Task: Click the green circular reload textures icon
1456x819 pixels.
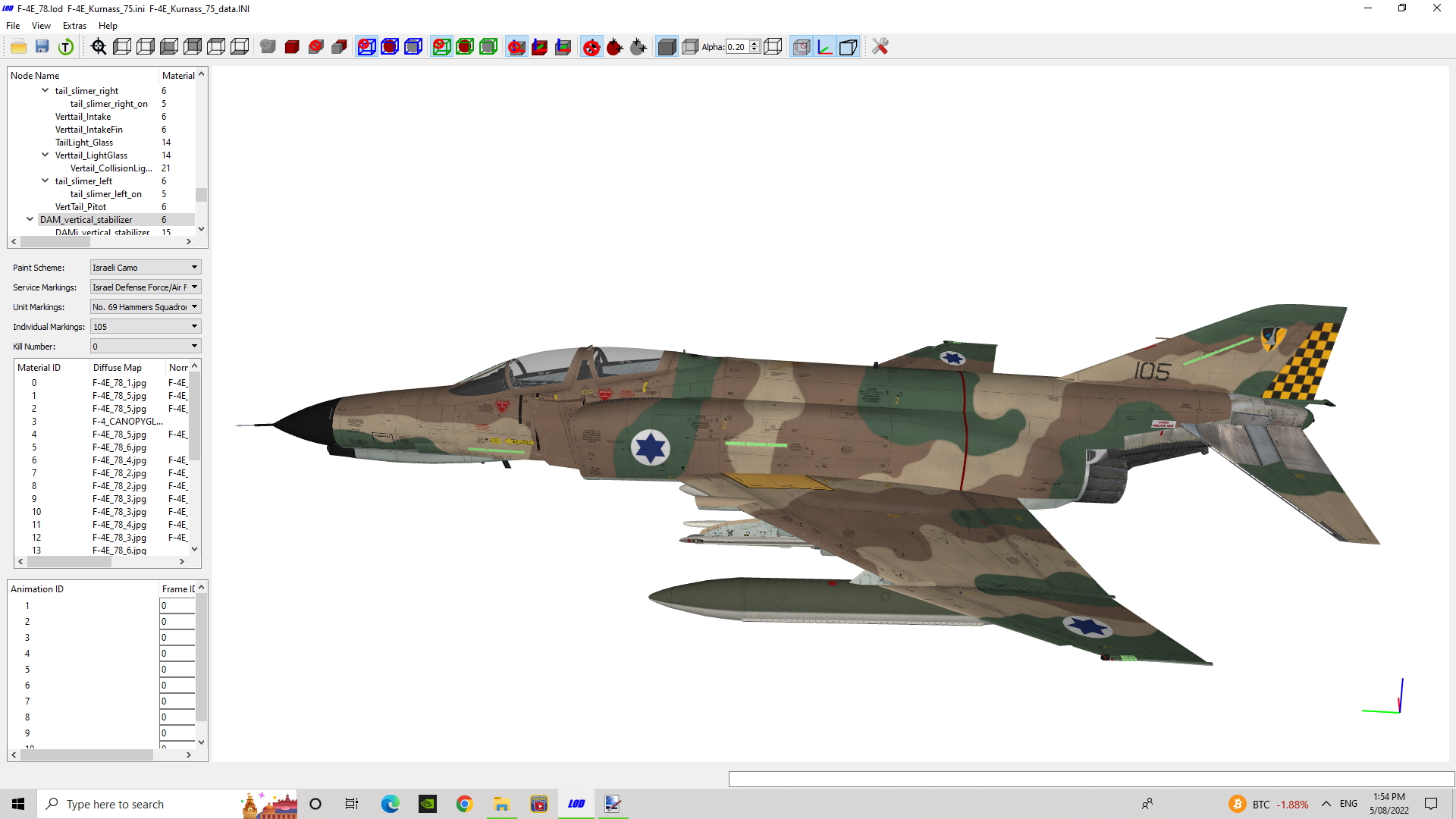Action: click(66, 47)
